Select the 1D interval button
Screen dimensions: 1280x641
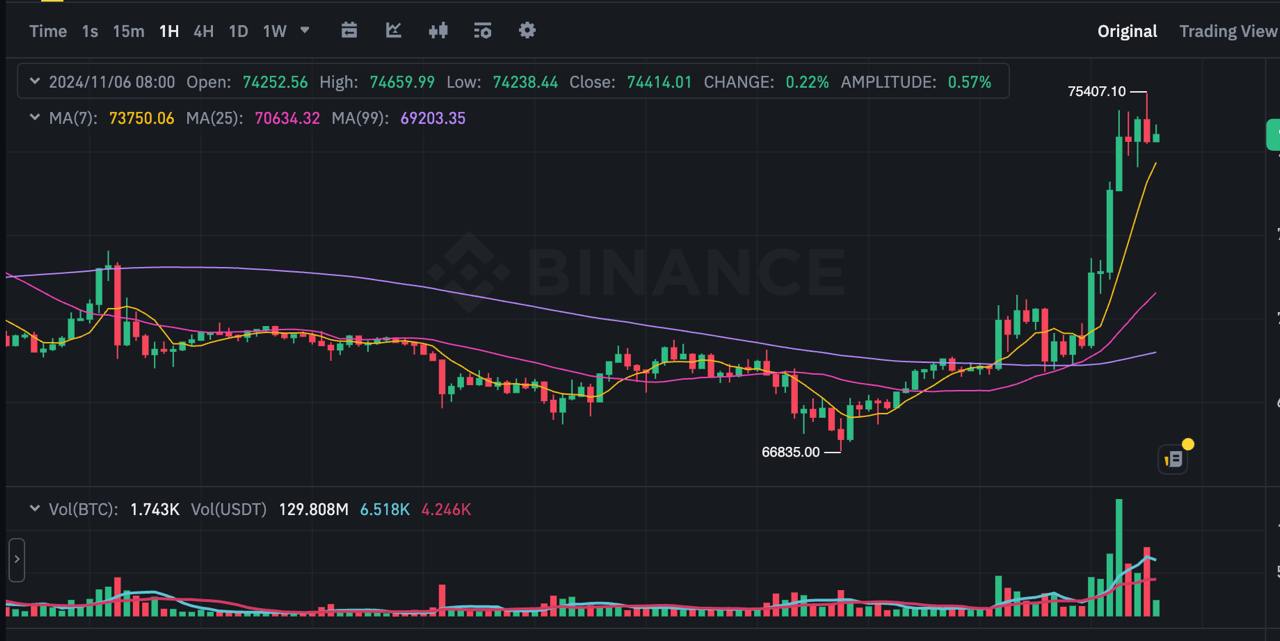tap(238, 31)
